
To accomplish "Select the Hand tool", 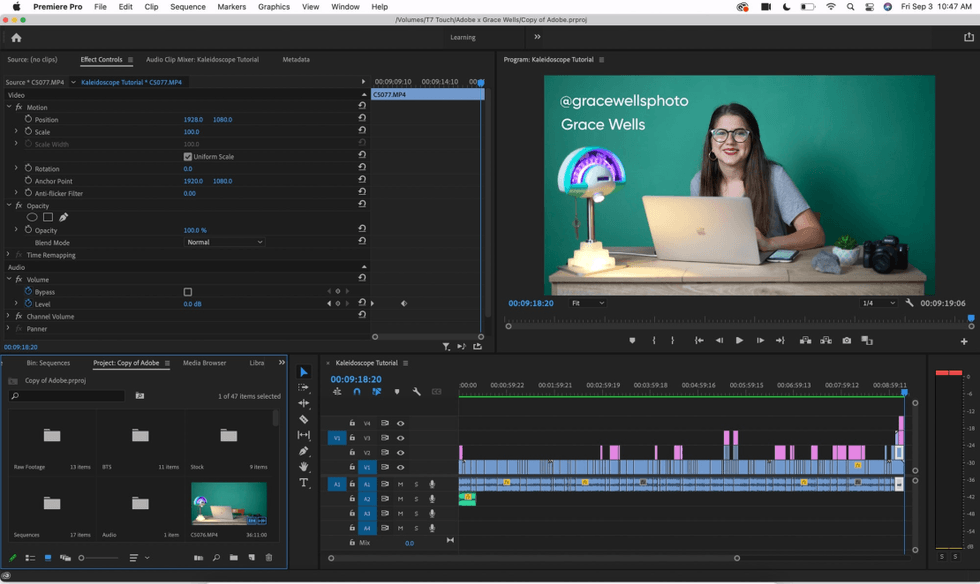I will 304,466.
